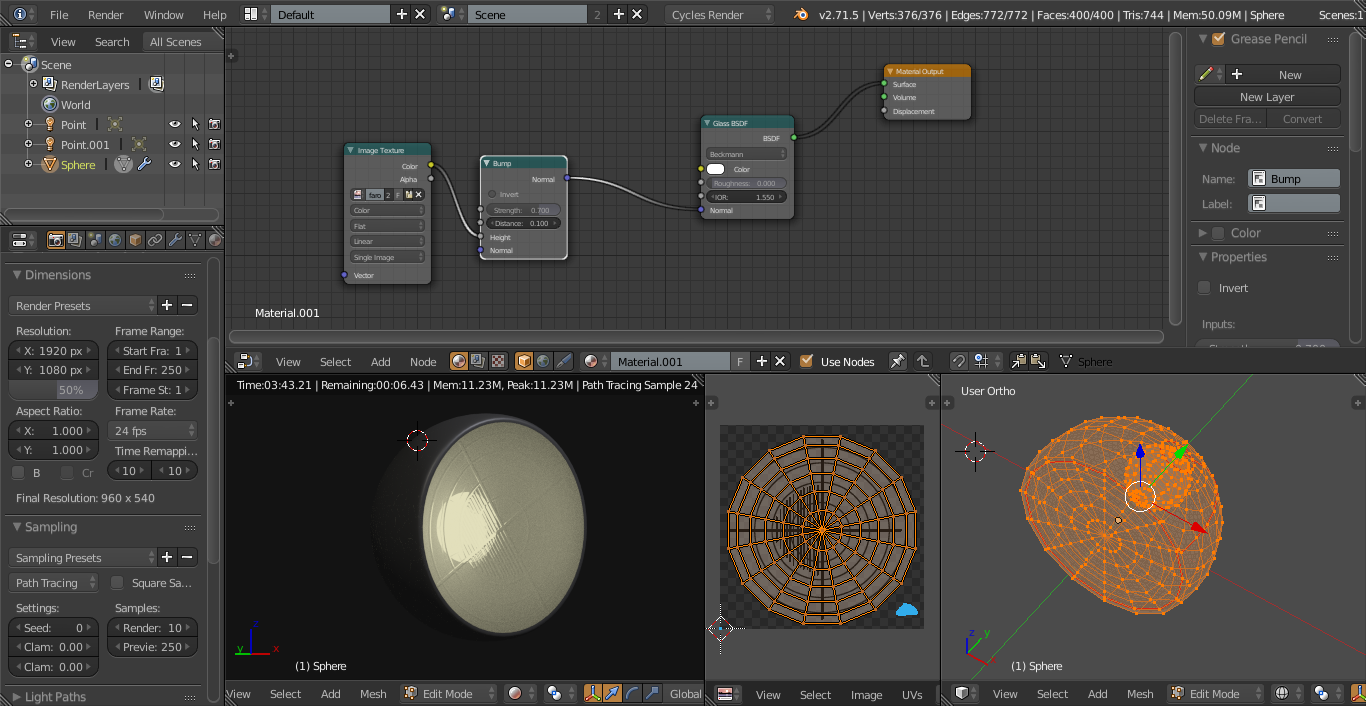Click the pin node tree icon
Viewport: 1366px width, 706px height.
pyautogui.click(x=898, y=361)
